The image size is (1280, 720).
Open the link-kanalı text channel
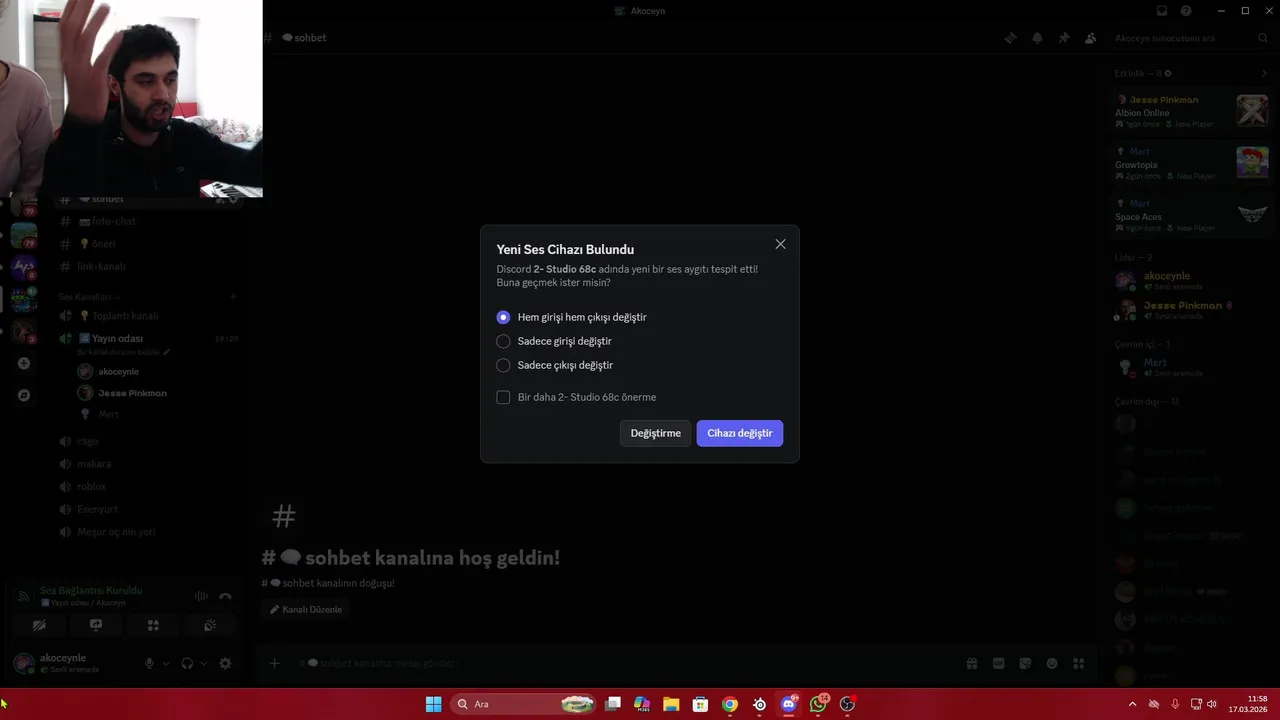coord(147,267)
